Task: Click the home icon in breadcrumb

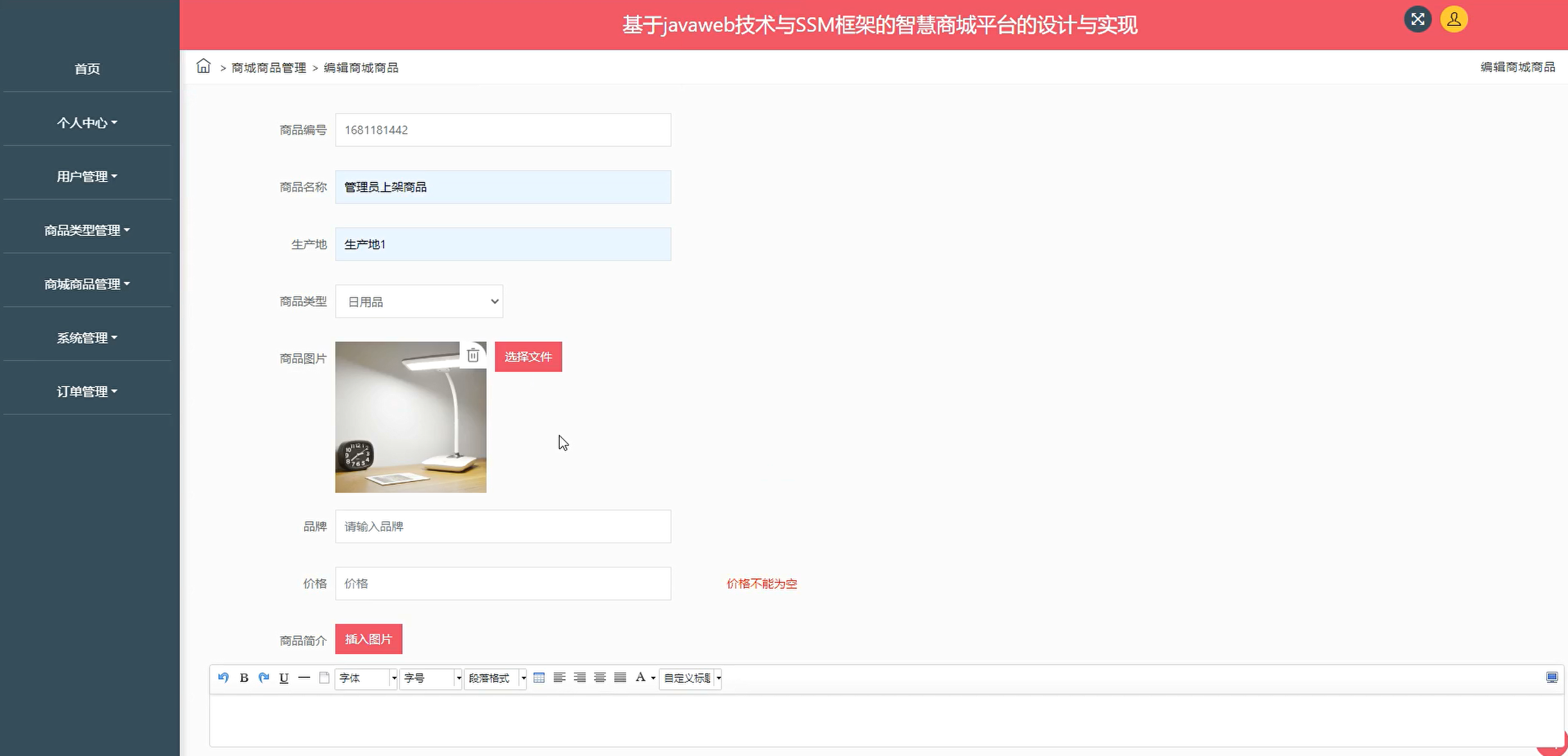Action: [203, 66]
